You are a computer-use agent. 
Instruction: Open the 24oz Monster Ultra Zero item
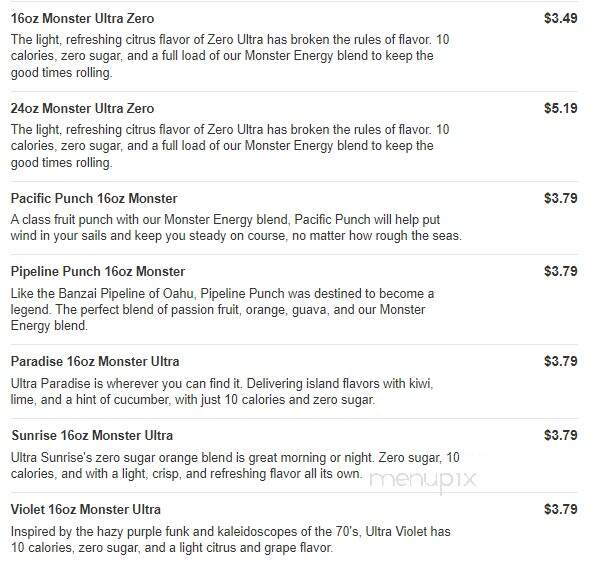point(82,108)
